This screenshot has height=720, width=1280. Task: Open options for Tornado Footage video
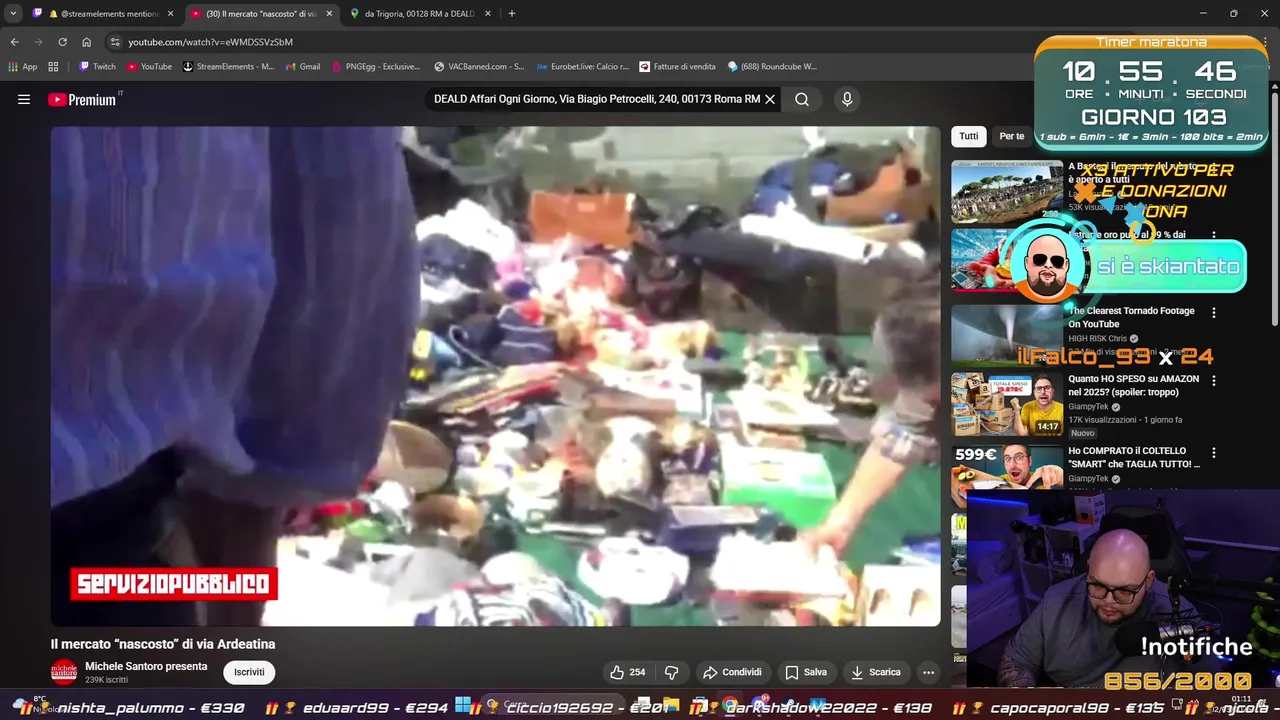[1214, 312]
